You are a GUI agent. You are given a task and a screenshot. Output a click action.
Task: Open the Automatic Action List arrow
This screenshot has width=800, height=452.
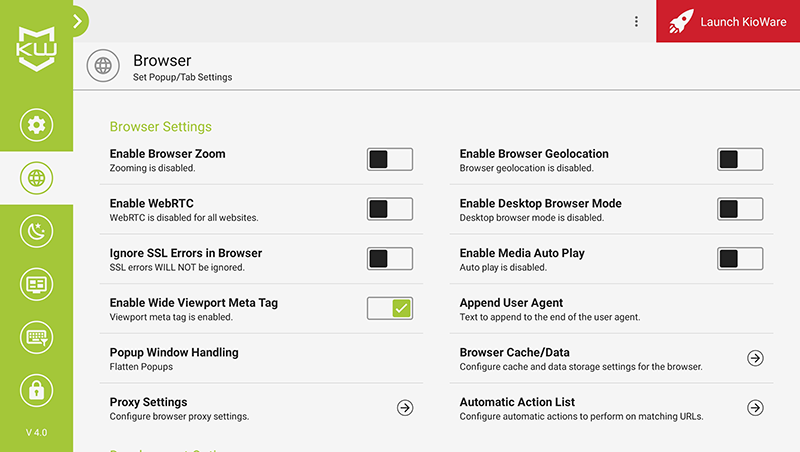[755, 408]
